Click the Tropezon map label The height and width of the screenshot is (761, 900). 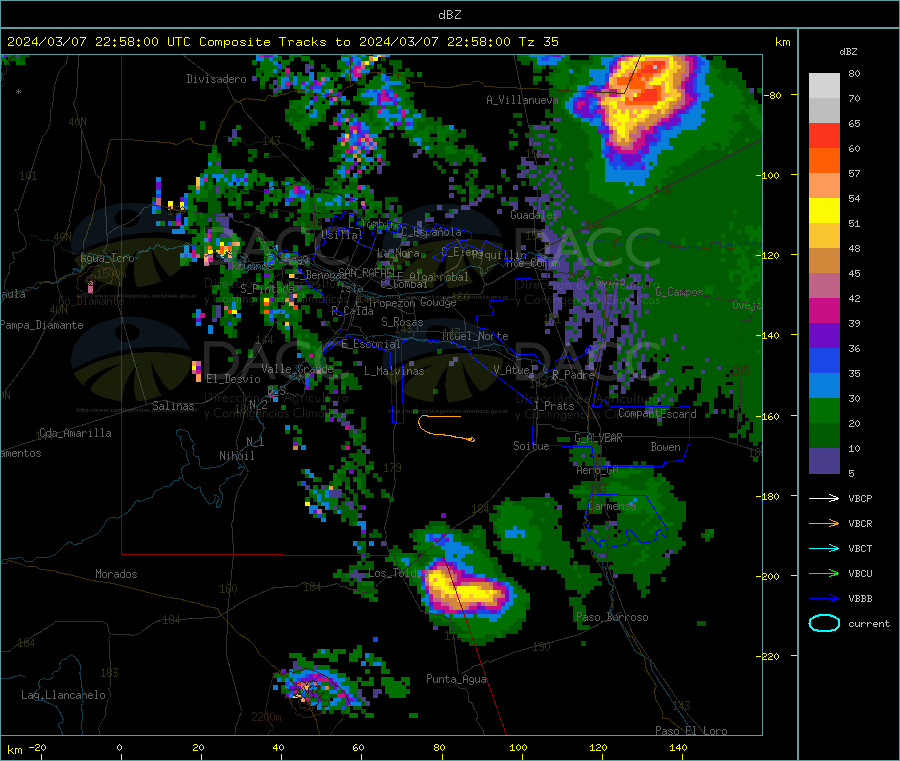click(x=391, y=303)
